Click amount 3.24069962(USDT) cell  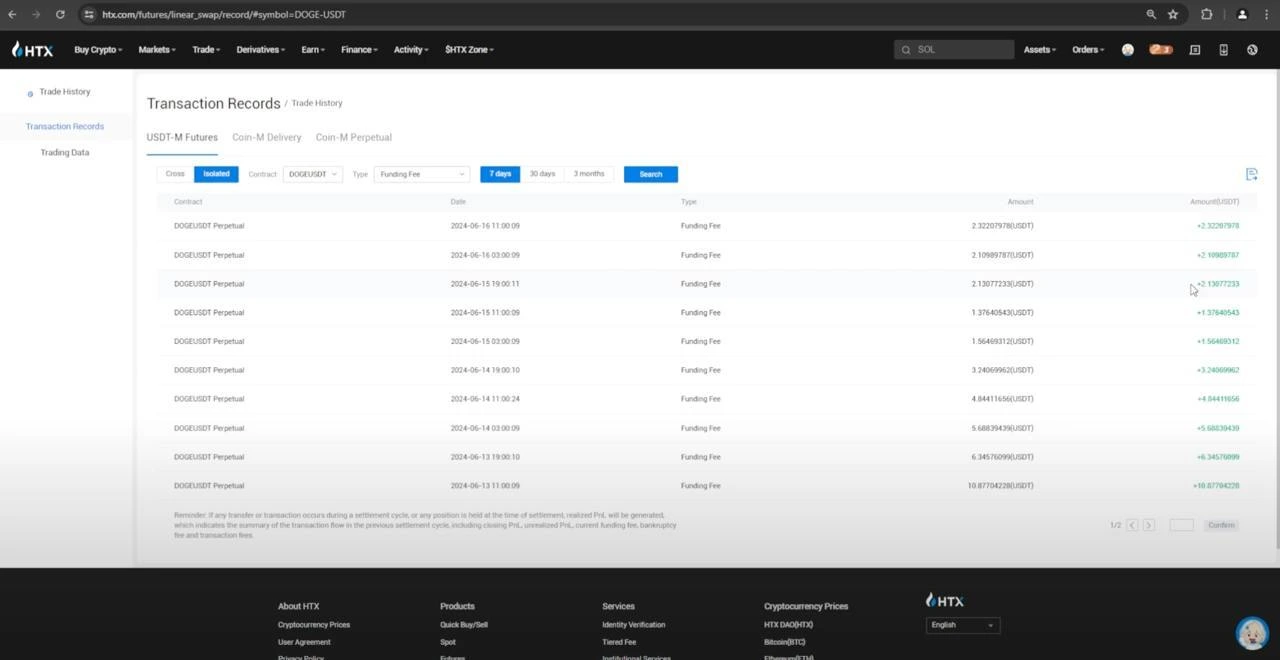[1001, 370]
